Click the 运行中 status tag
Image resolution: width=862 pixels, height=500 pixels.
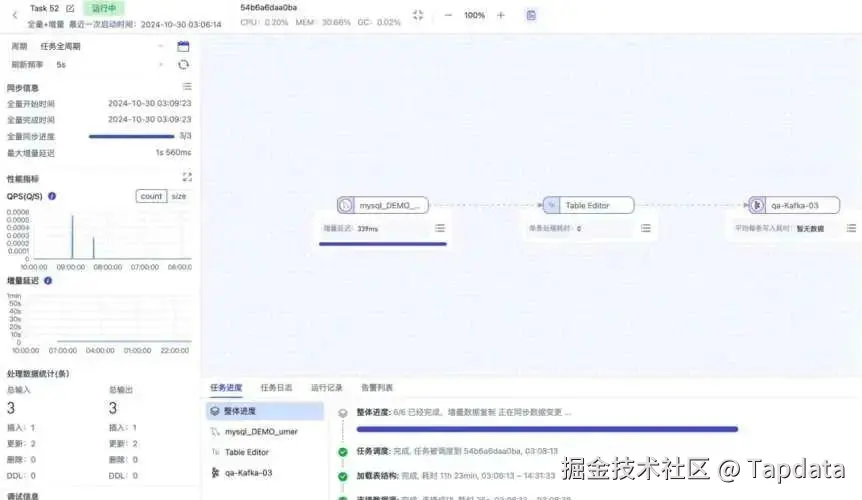click(x=103, y=8)
